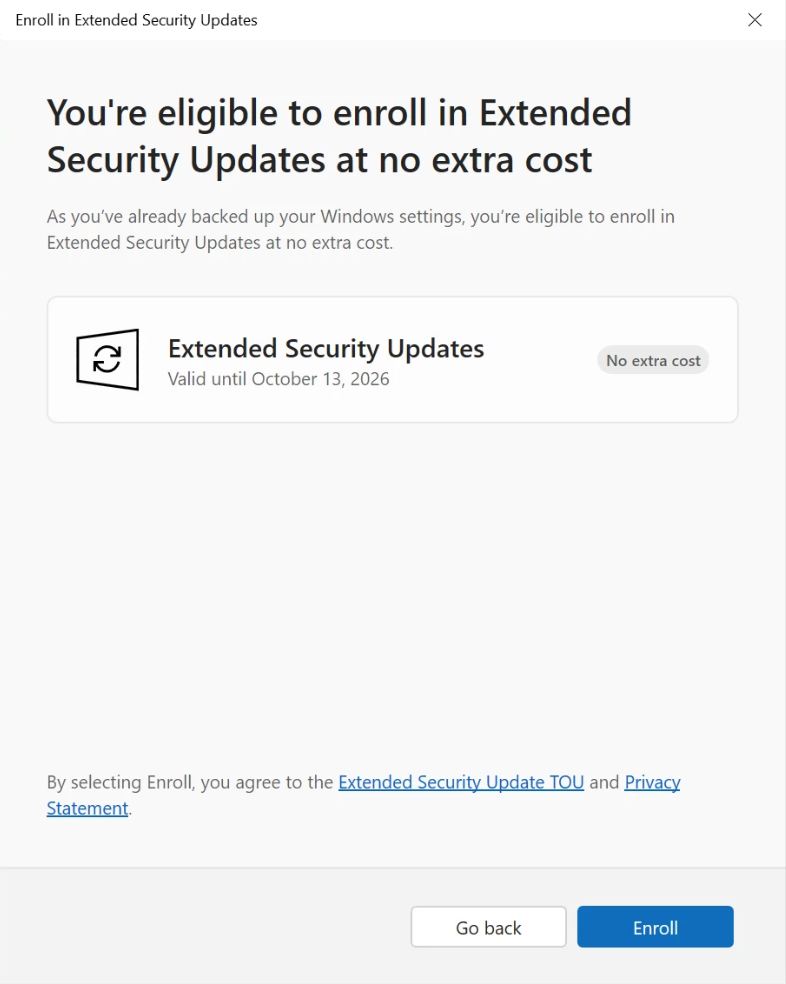This screenshot has width=786, height=984.
Task: Click the Extended Security Updates sync icon
Action: tap(107, 359)
